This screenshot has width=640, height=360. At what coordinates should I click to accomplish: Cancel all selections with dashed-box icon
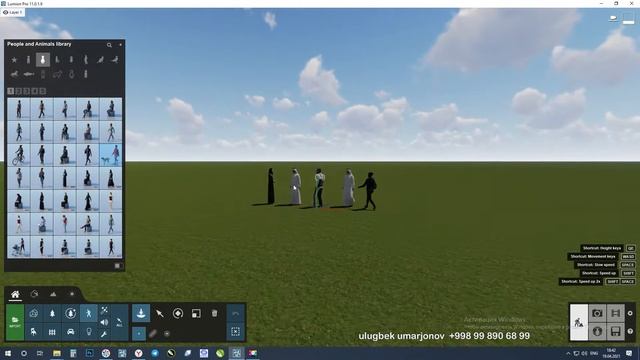point(236,331)
